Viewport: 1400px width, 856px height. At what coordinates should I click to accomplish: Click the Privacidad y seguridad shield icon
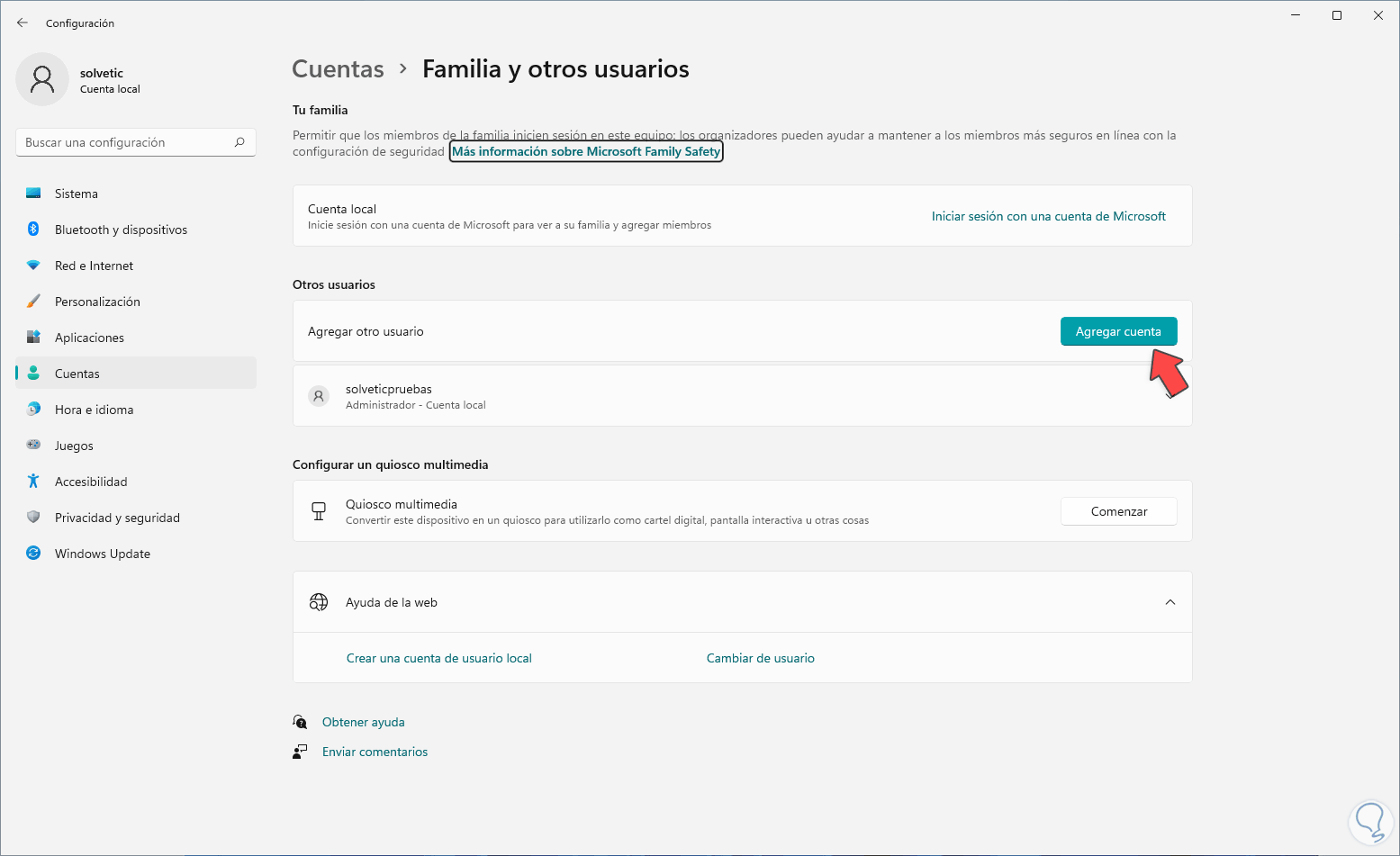coord(33,518)
